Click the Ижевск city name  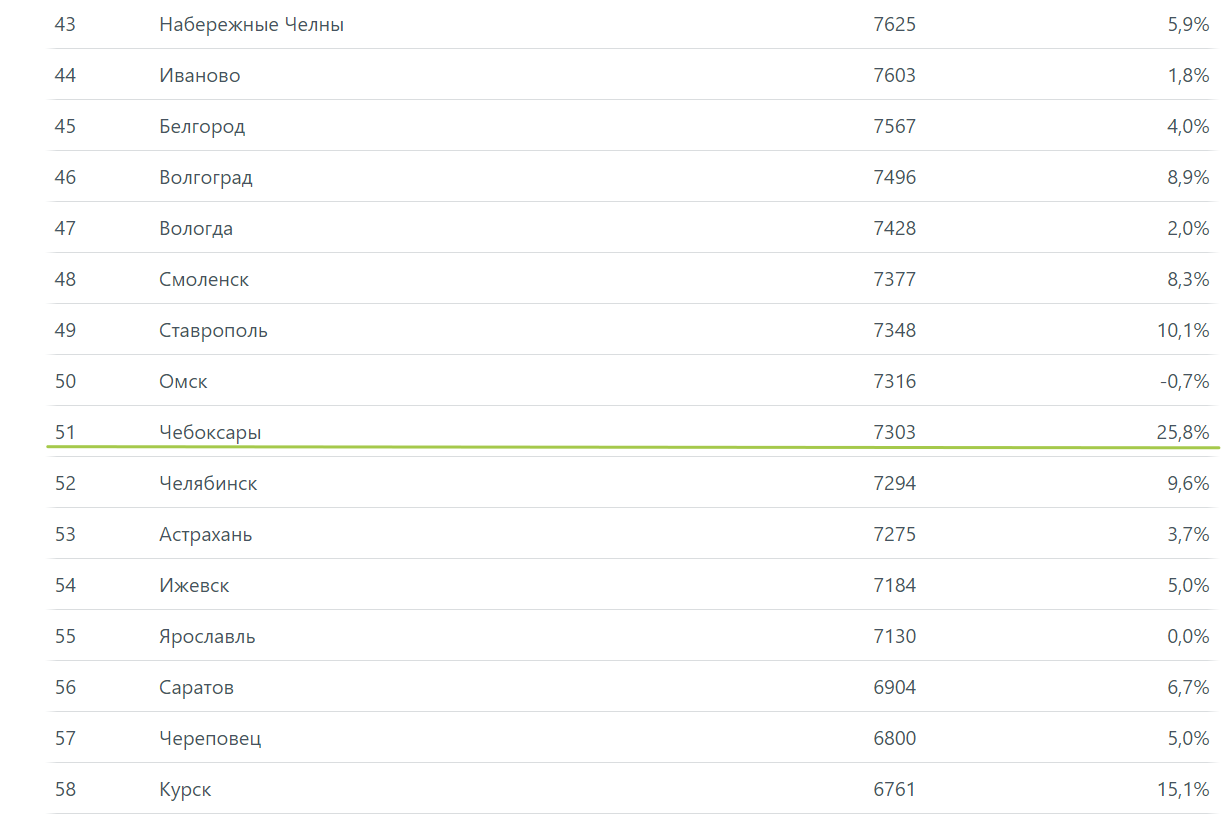point(194,586)
